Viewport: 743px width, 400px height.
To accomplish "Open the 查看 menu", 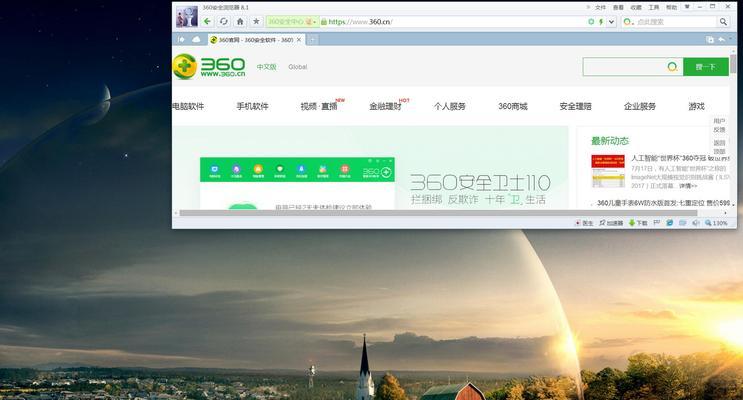I will (618, 8).
